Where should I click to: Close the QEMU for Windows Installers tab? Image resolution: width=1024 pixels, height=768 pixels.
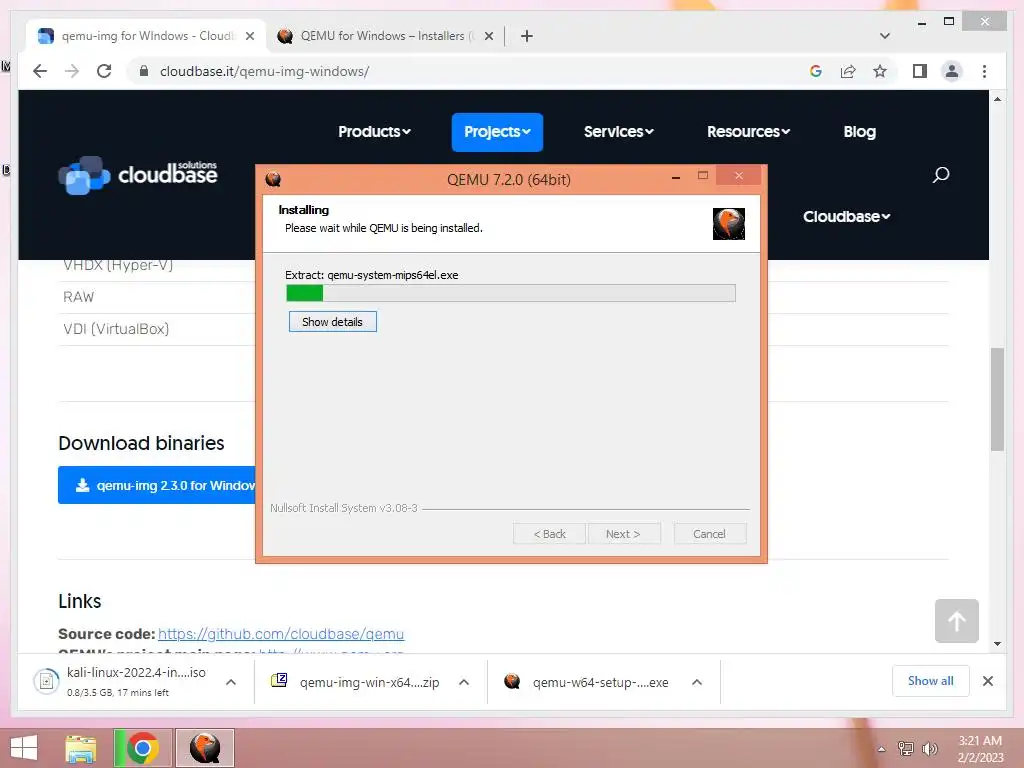click(488, 36)
